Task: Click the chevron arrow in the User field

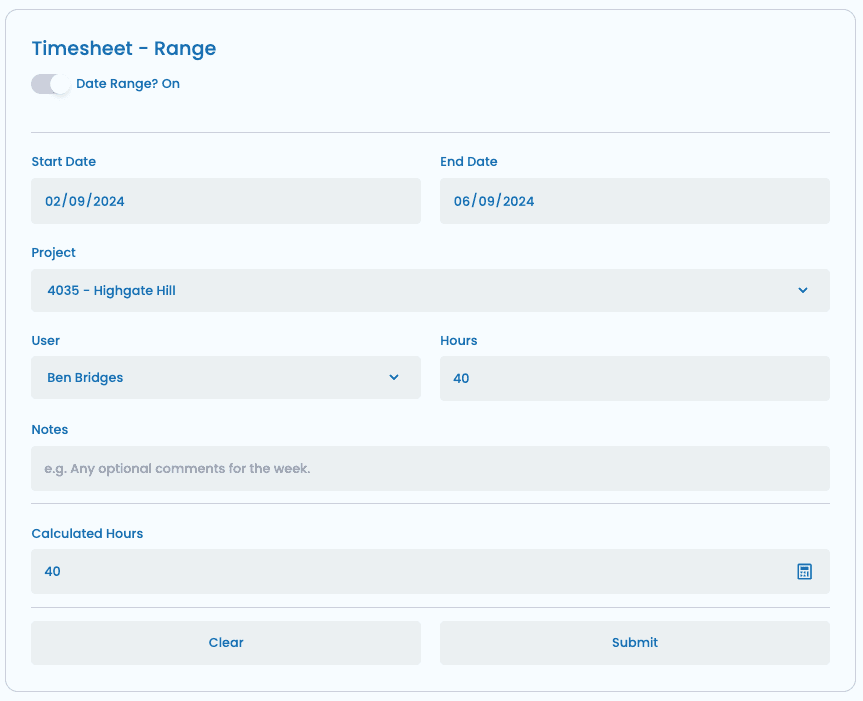Action: [393, 378]
